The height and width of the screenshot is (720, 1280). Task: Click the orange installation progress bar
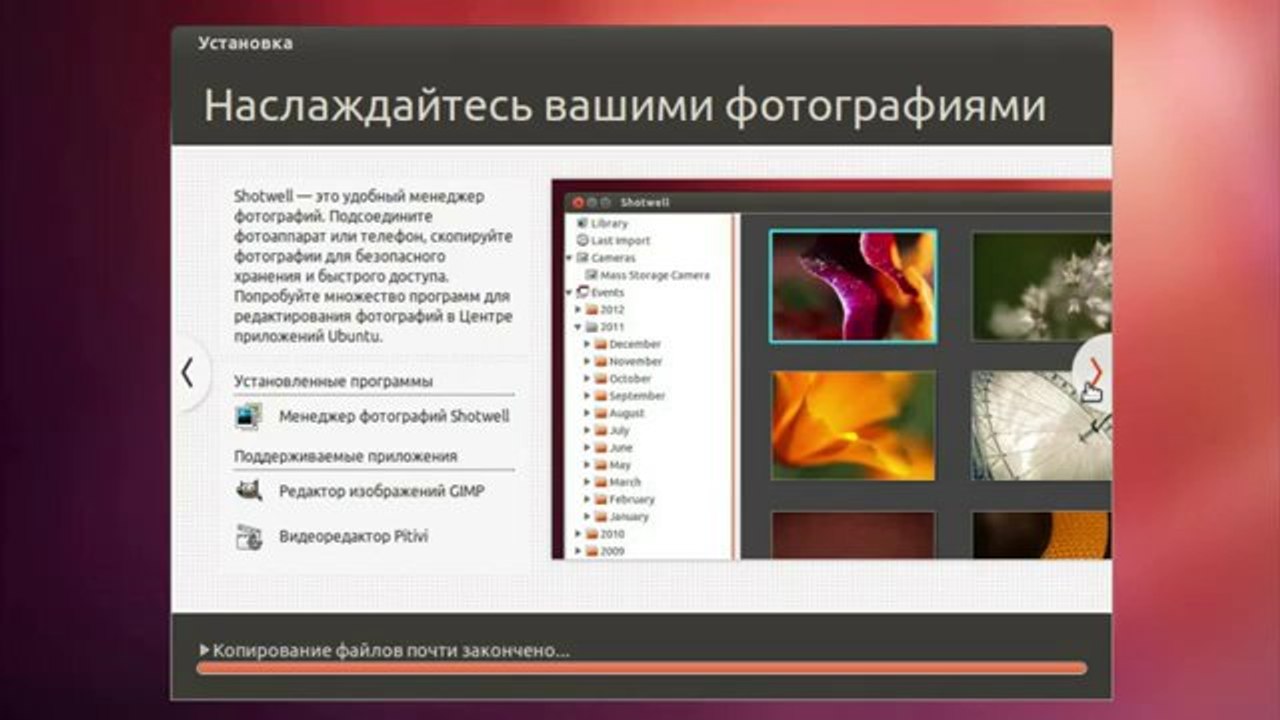coord(641,668)
